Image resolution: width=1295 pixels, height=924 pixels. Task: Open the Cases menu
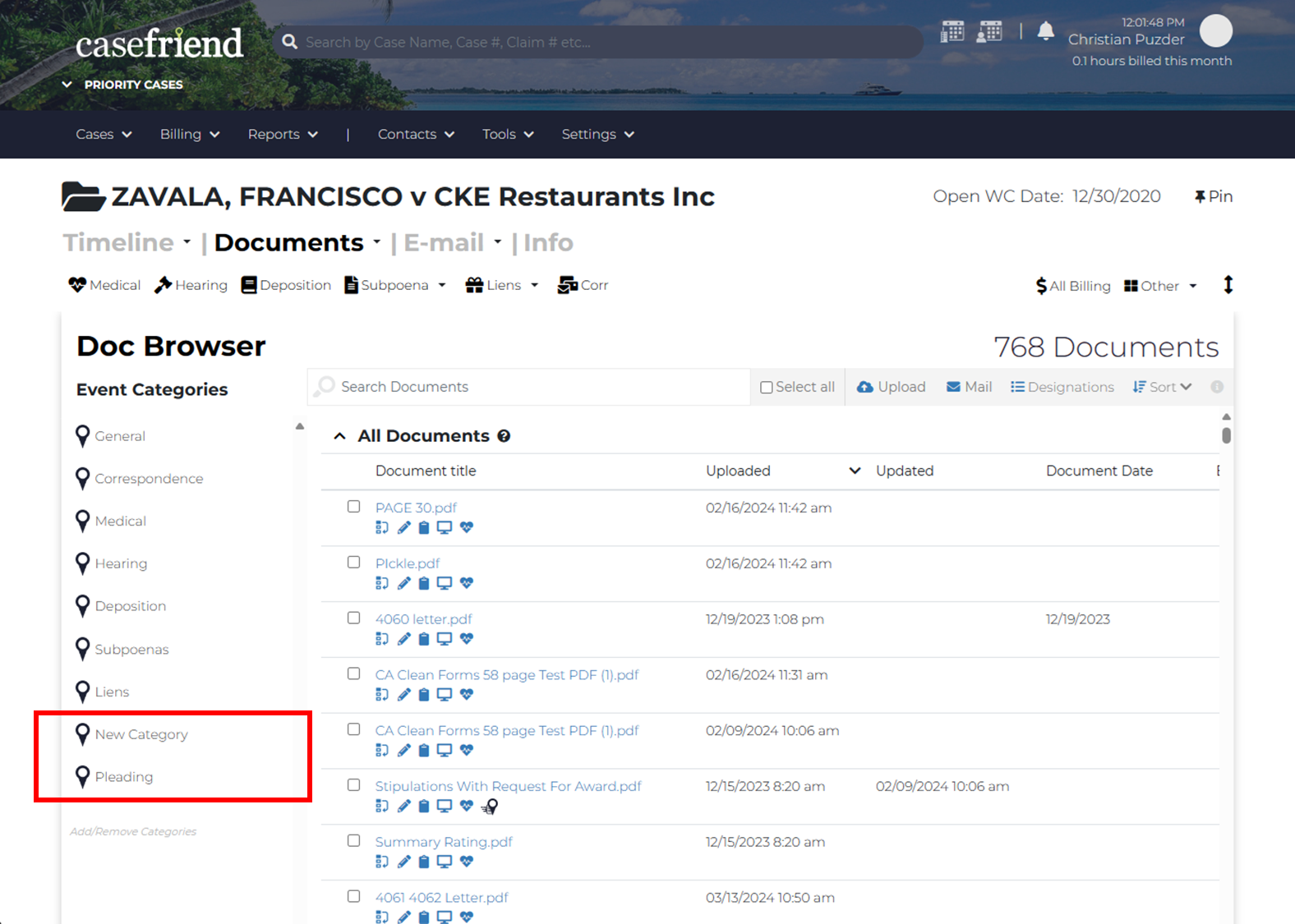point(104,134)
